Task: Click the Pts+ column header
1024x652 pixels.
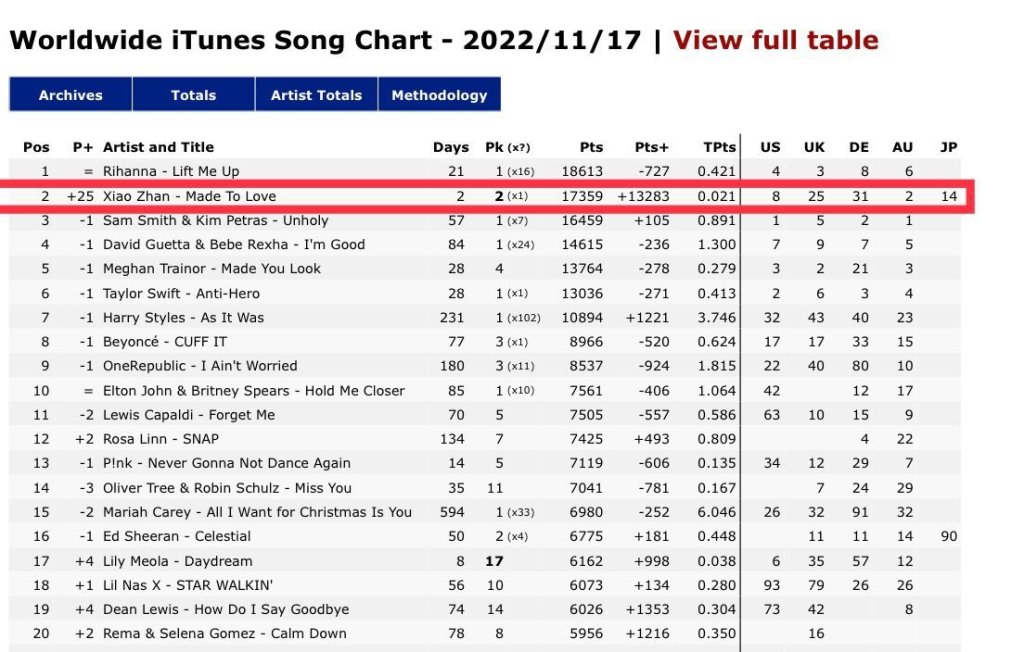Action: pyautogui.click(x=652, y=147)
